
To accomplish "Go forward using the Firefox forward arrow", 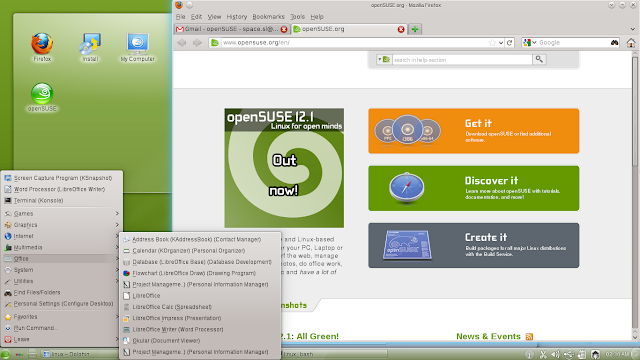I will (x=197, y=42).
